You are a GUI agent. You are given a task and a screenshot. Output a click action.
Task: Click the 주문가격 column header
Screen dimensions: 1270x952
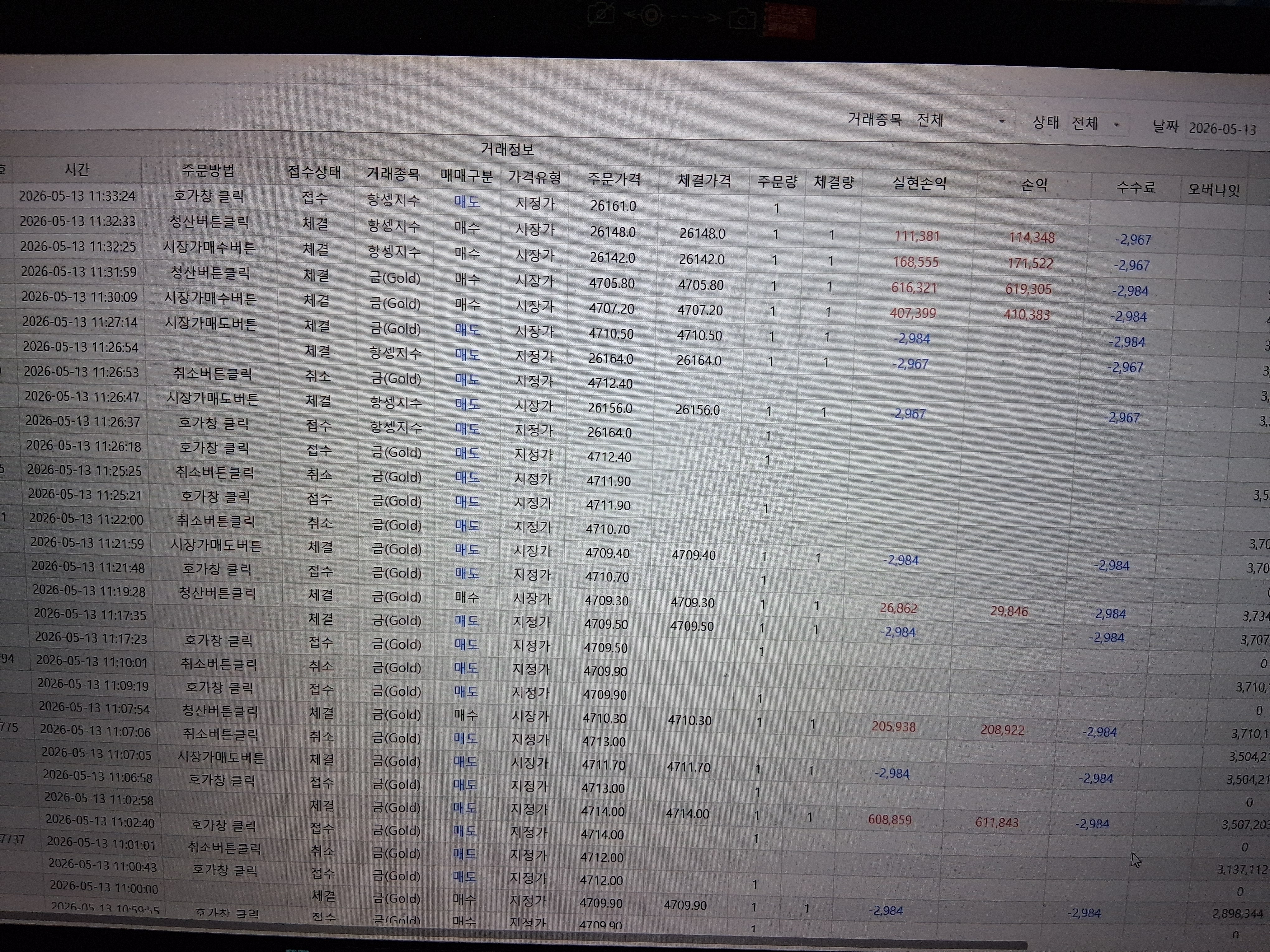point(614,179)
